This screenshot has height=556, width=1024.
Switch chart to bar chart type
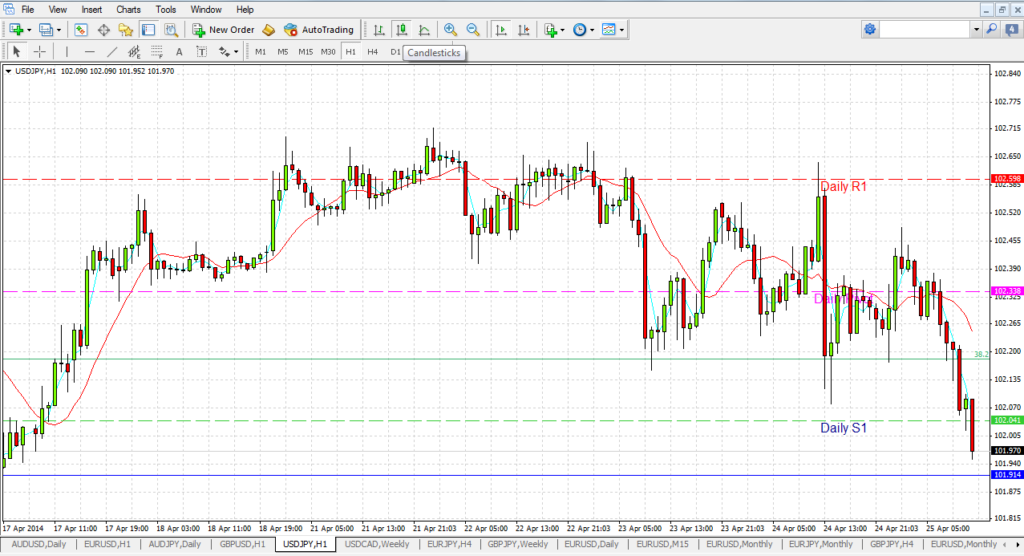pos(379,29)
